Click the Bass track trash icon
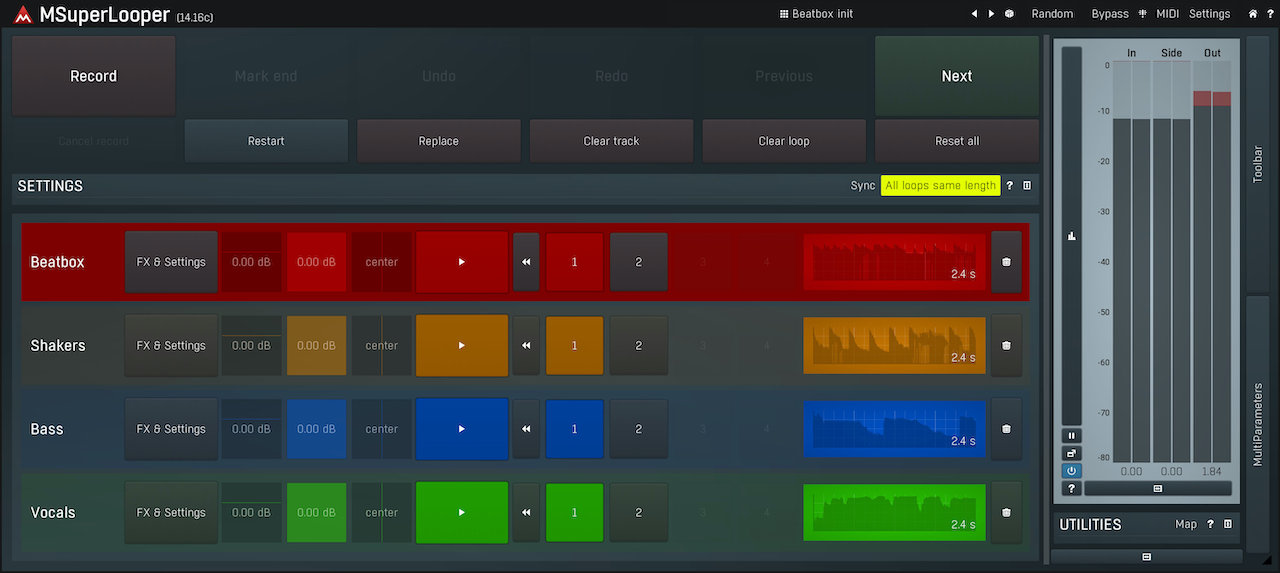Viewport: 1280px width, 573px height. (x=1006, y=429)
